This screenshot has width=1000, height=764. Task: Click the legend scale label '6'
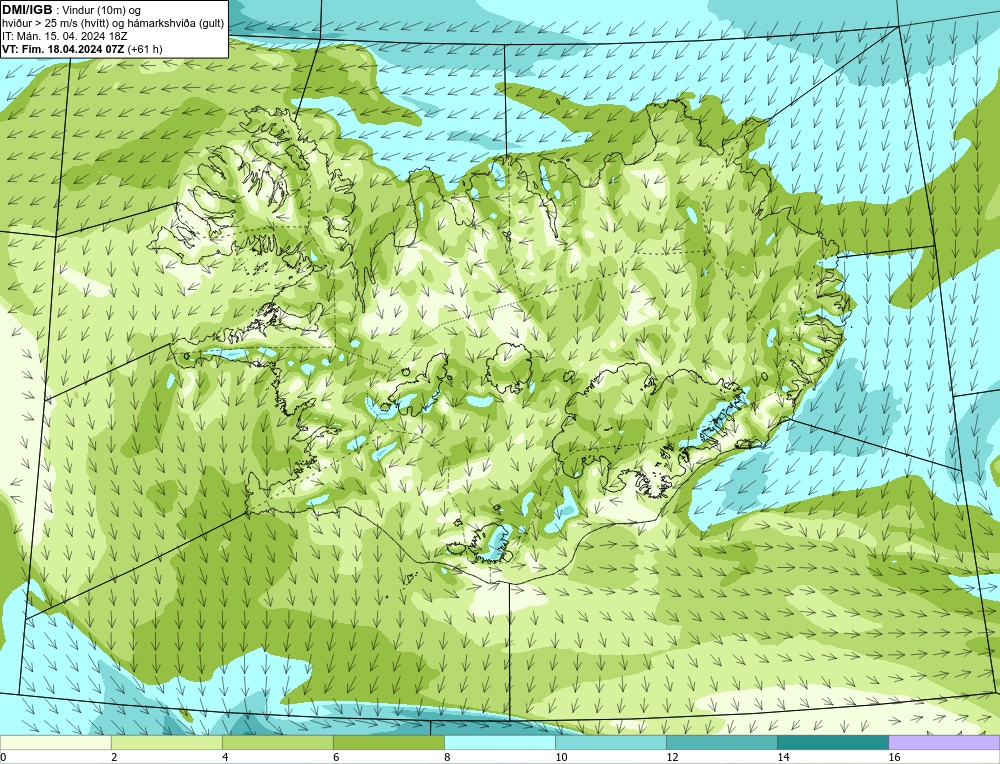pos(335,757)
